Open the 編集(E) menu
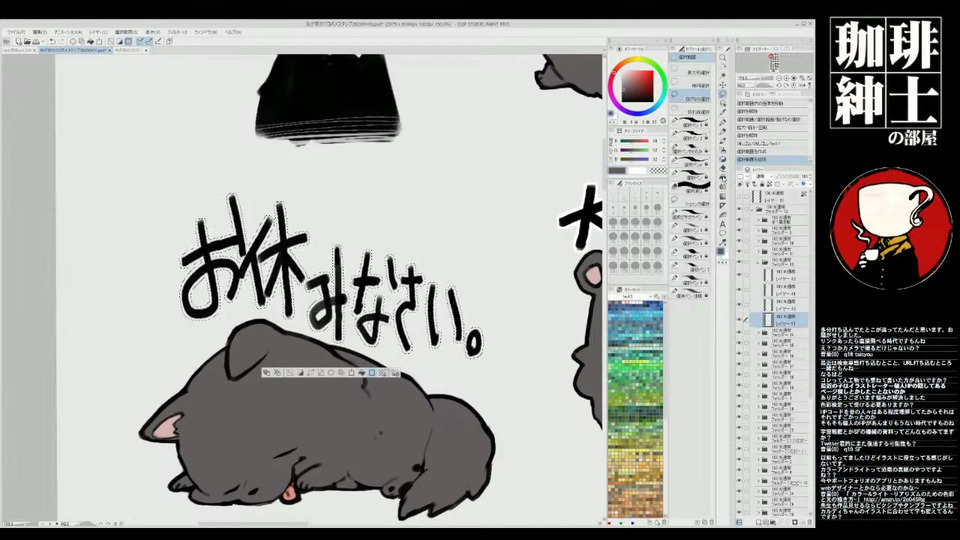 click(40, 32)
